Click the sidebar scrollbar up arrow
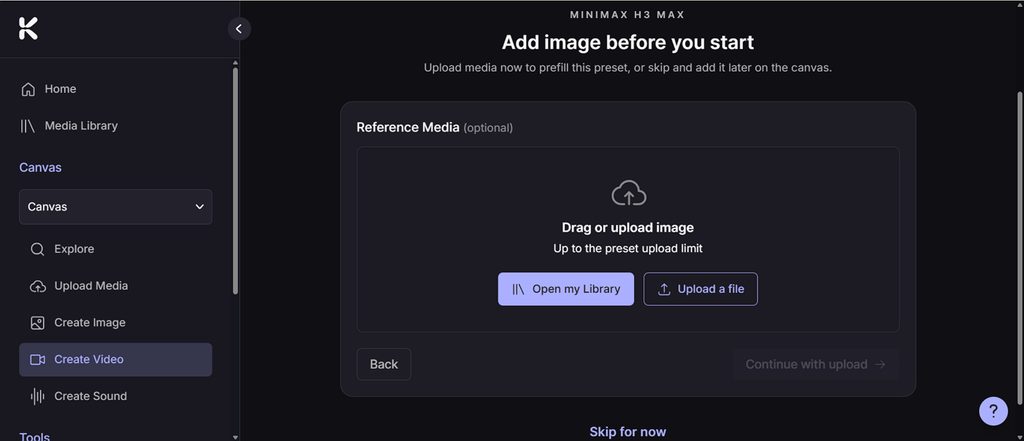Screen dimensions: 1024x441 click(236, 63)
